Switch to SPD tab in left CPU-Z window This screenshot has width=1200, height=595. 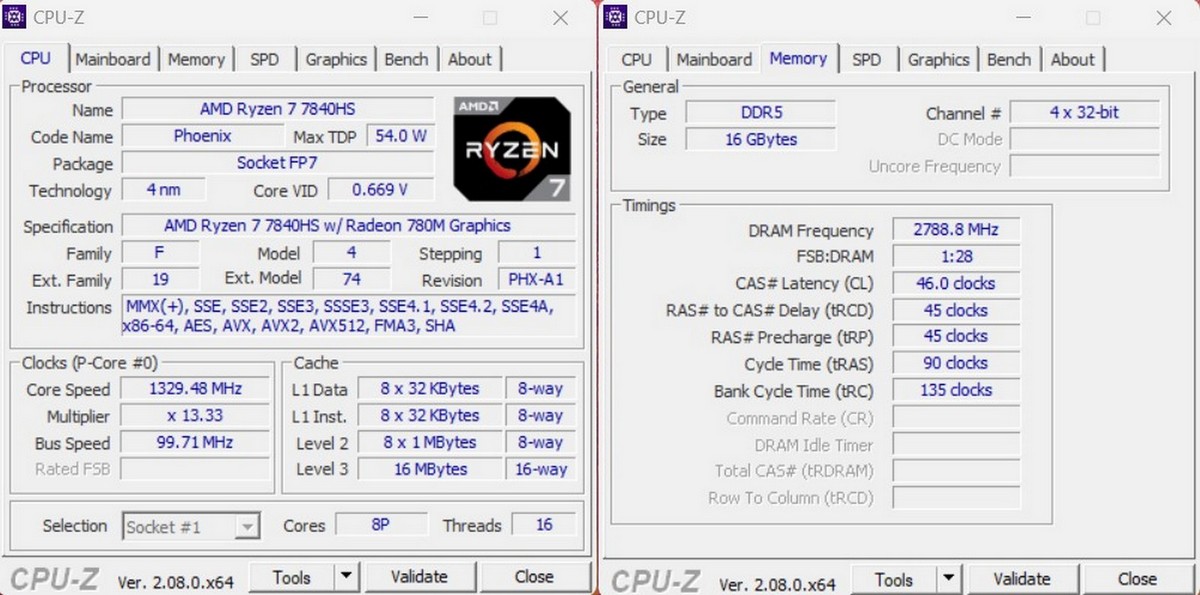click(265, 59)
